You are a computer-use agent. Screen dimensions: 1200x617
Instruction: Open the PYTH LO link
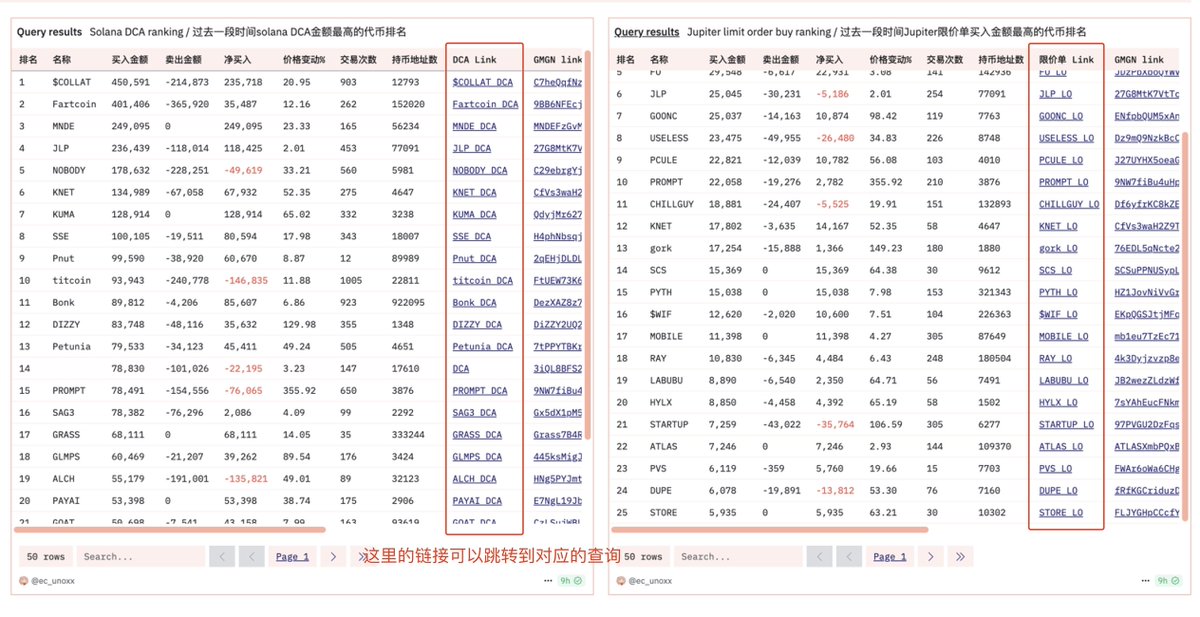(1058, 292)
